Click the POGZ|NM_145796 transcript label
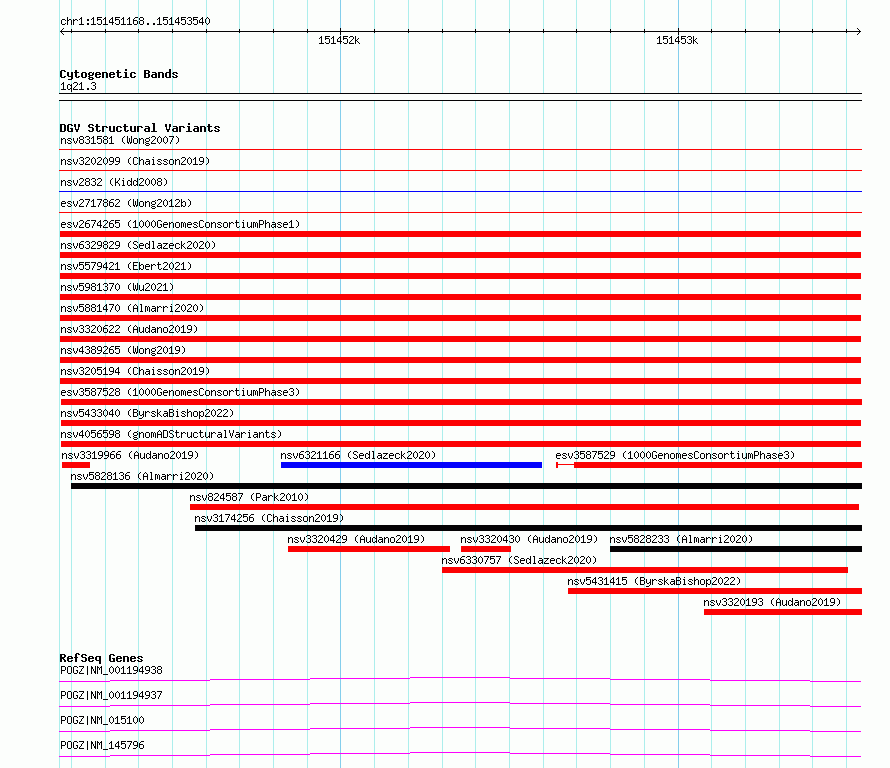Screen dimensions: 890x768 tap(102, 745)
